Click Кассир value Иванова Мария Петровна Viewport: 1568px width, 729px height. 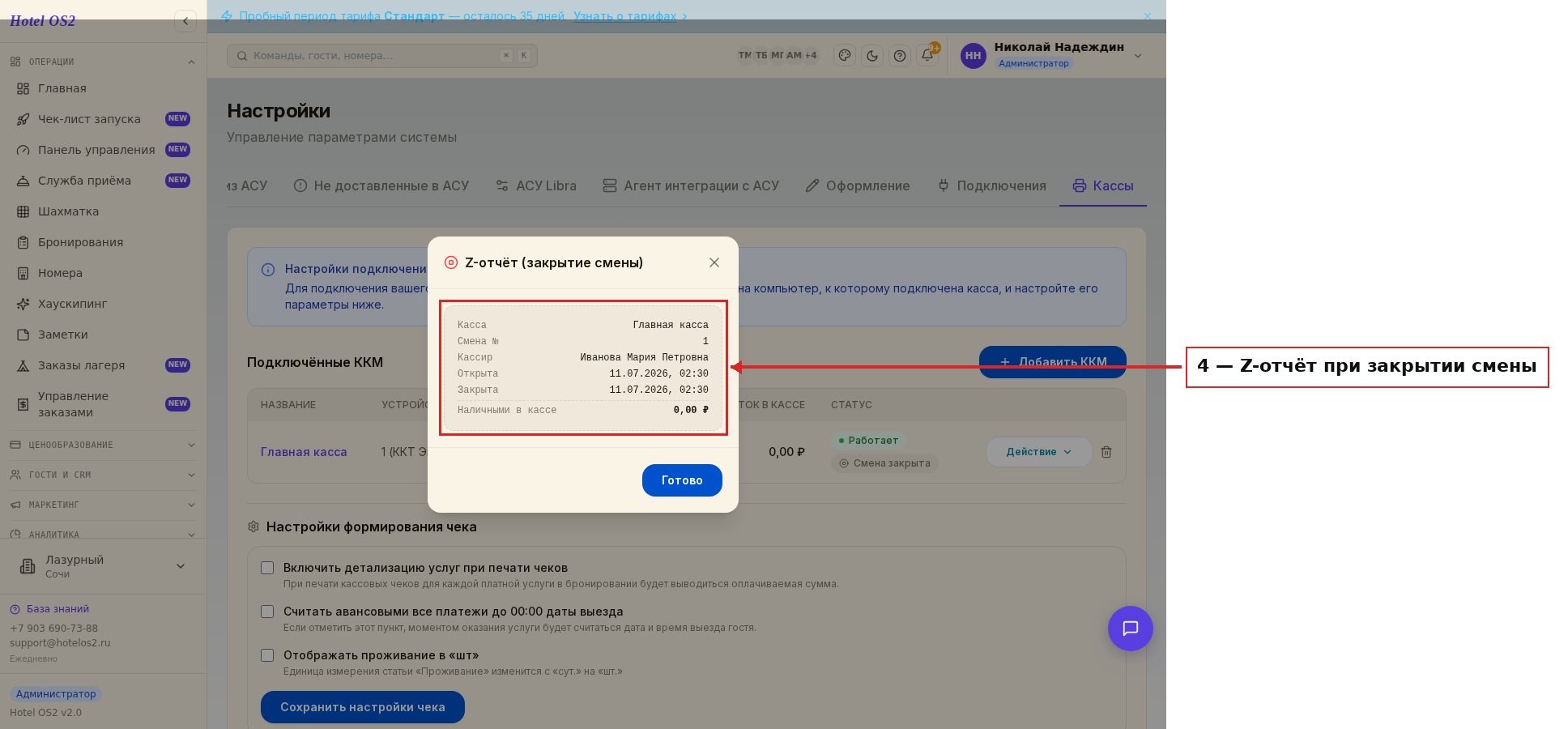coord(644,357)
